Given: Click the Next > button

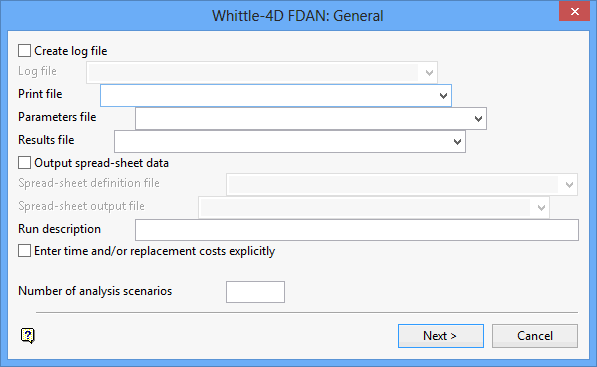Looking at the screenshot, I should (x=441, y=336).
